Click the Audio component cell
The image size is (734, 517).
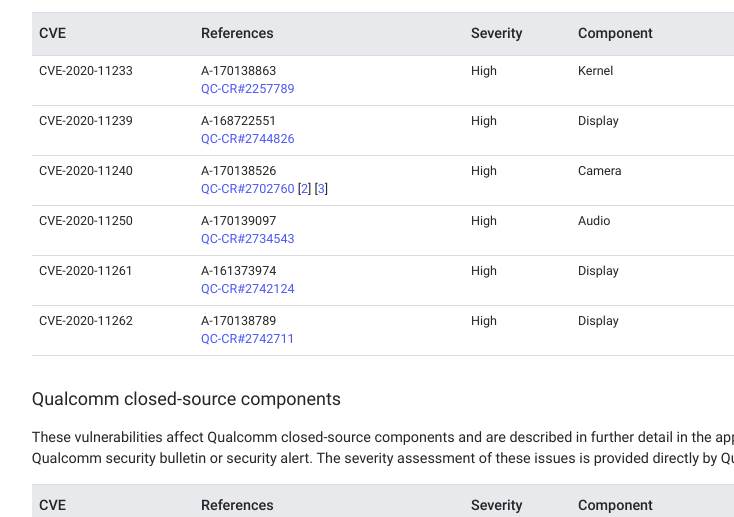(x=593, y=221)
